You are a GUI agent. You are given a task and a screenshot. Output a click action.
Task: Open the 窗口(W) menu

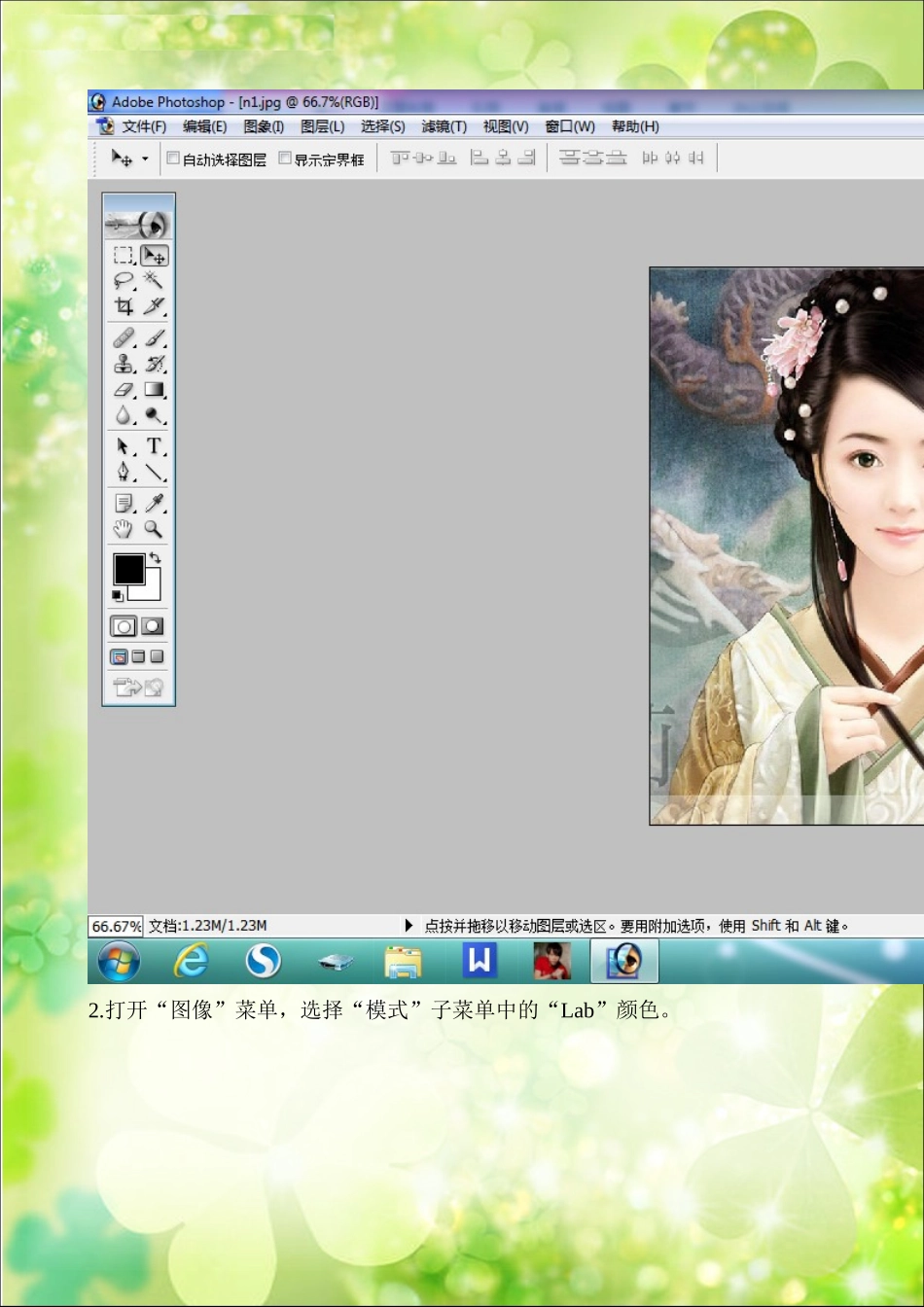pyautogui.click(x=570, y=126)
